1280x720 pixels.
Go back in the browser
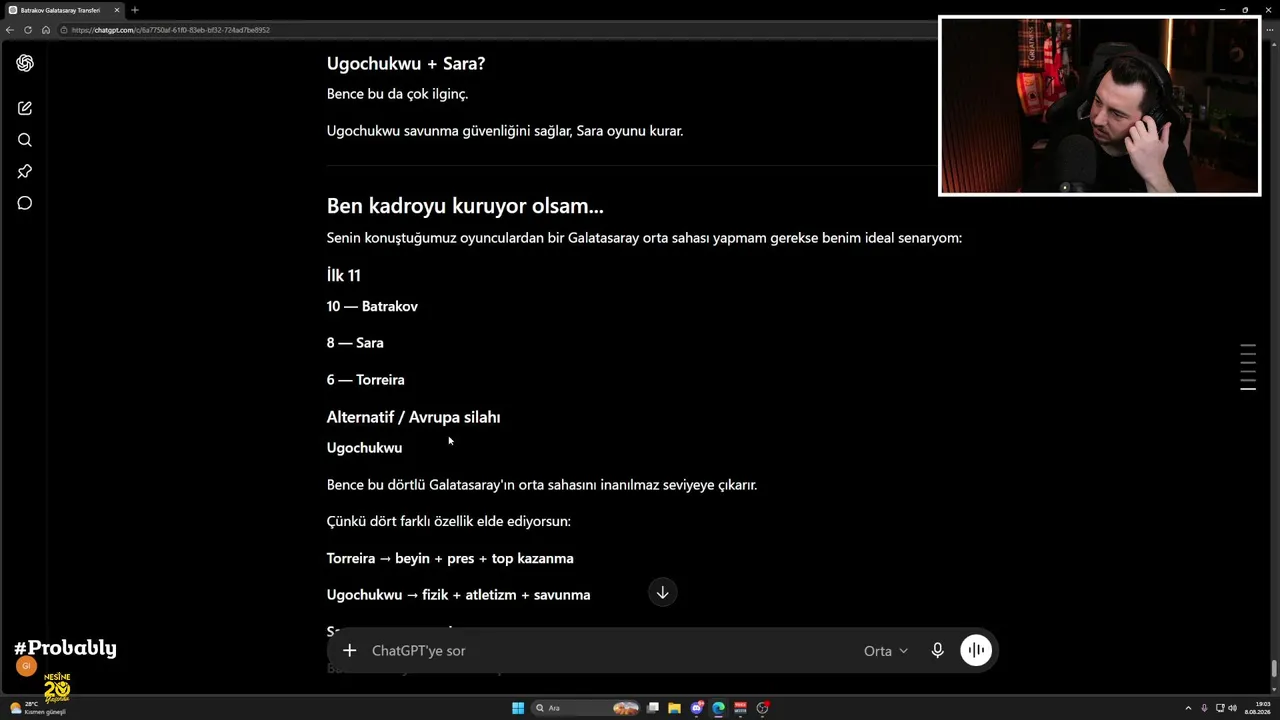tap(10, 30)
